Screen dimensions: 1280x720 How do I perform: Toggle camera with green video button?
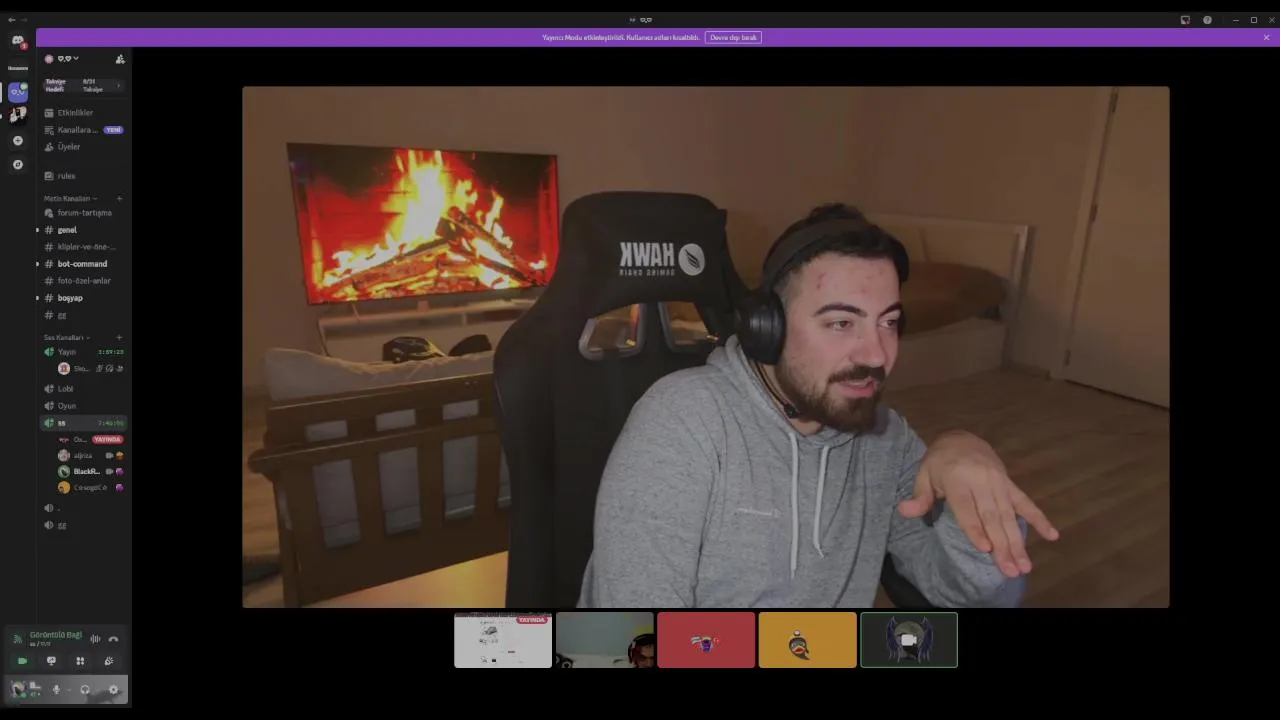22,661
